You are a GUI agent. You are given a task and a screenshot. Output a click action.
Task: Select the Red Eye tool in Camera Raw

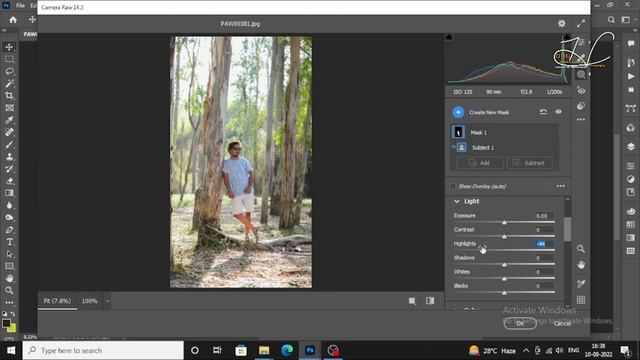[581, 91]
